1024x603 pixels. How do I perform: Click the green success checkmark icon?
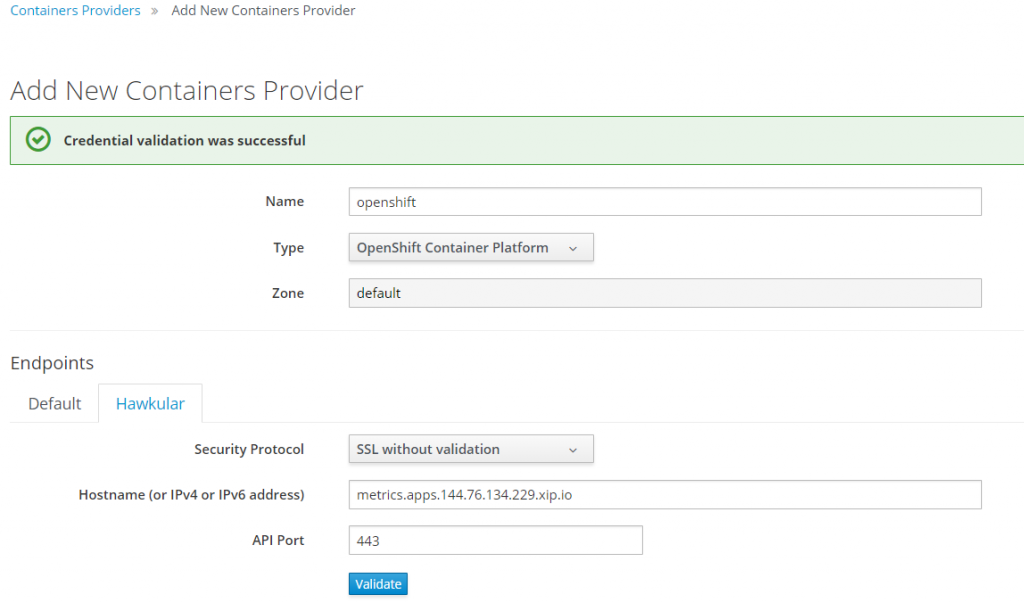click(x=38, y=140)
